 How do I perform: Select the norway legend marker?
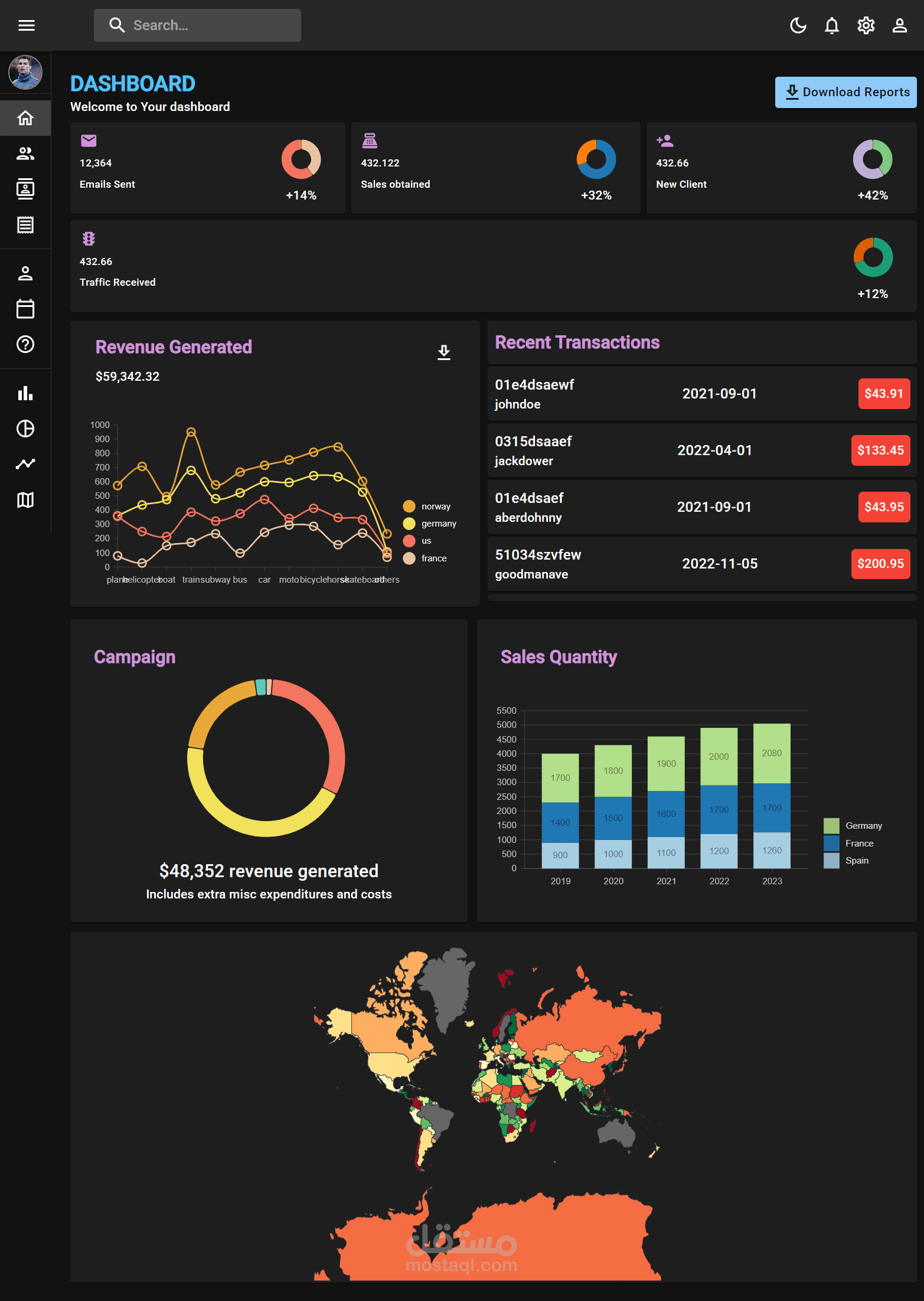(x=409, y=506)
